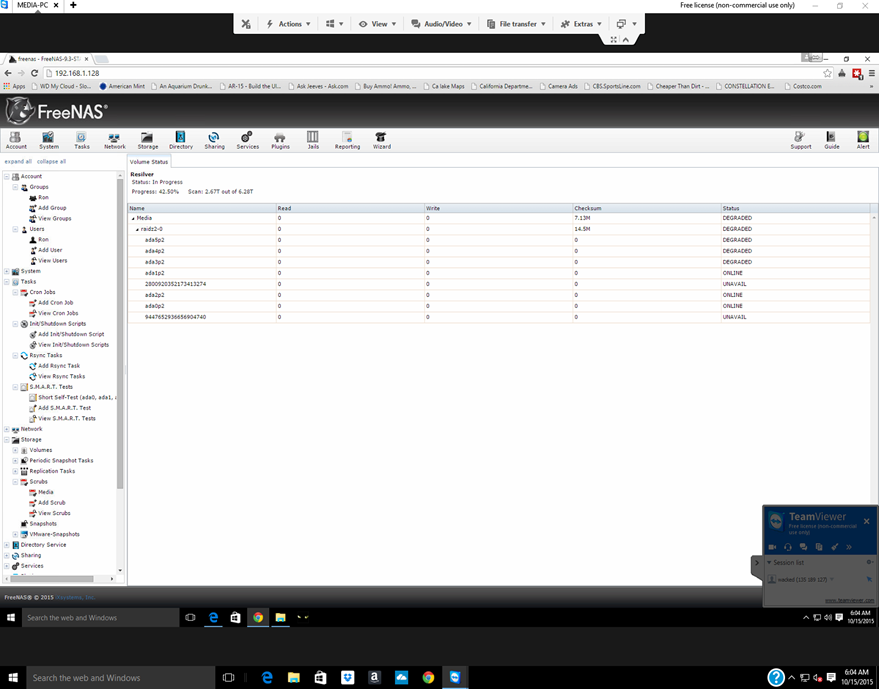The width and height of the screenshot is (879, 689).
Task: Go back in browser
Action: pyautogui.click(x=8, y=73)
